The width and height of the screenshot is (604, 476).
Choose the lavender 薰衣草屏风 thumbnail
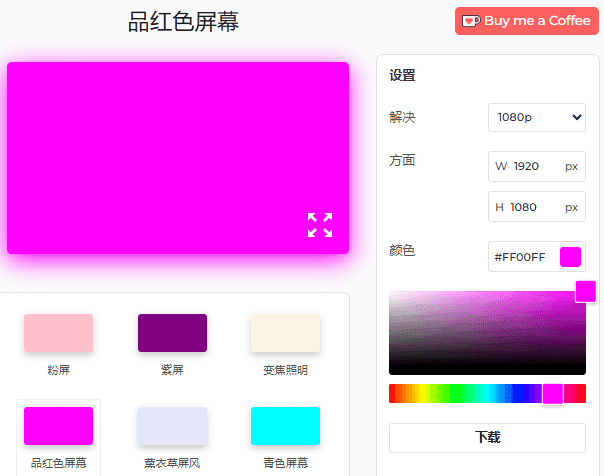(x=172, y=426)
